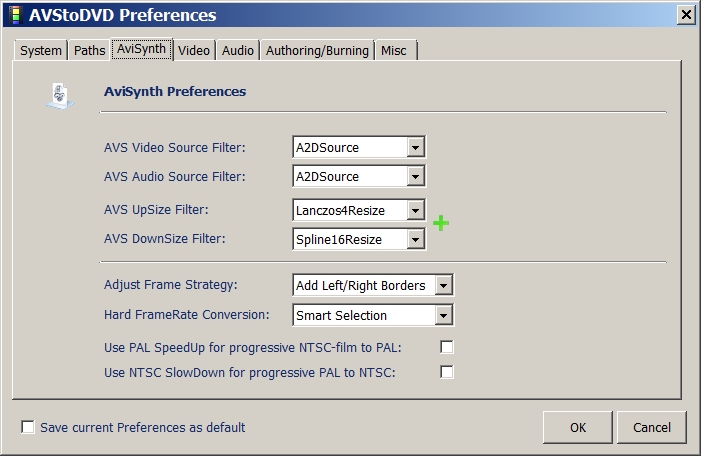Viewport: 701px width, 456px height.
Task: Expand the AVS UpSize Filter dropdown
Action: (x=416, y=210)
